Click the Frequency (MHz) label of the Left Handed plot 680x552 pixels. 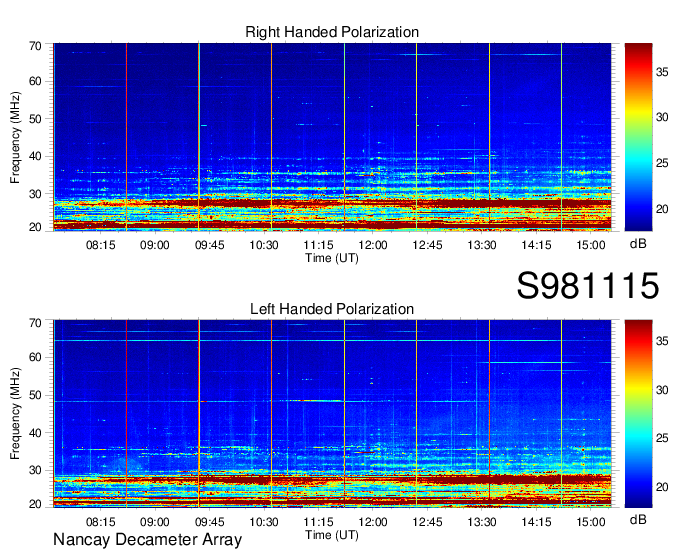(15, 414)
